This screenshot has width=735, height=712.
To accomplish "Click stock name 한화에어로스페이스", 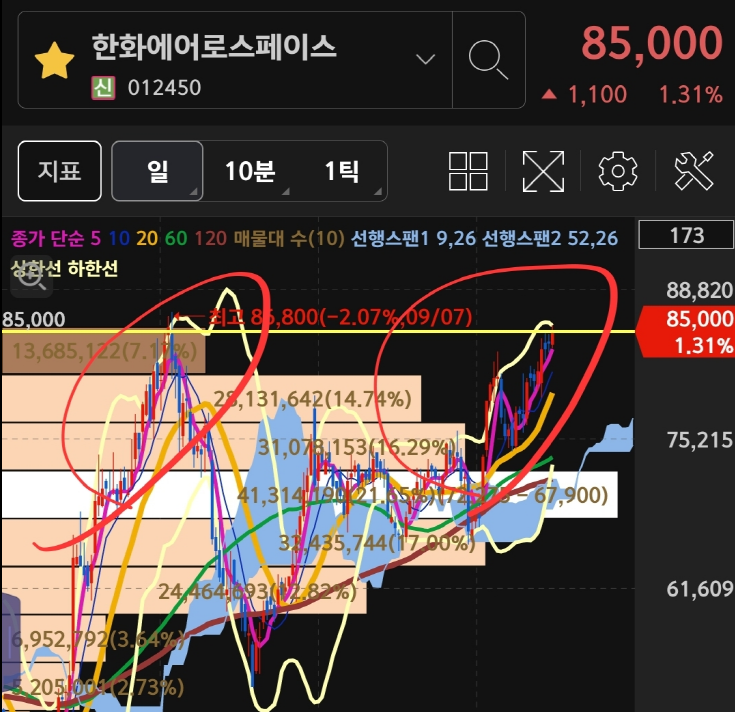I will point(214,47).
